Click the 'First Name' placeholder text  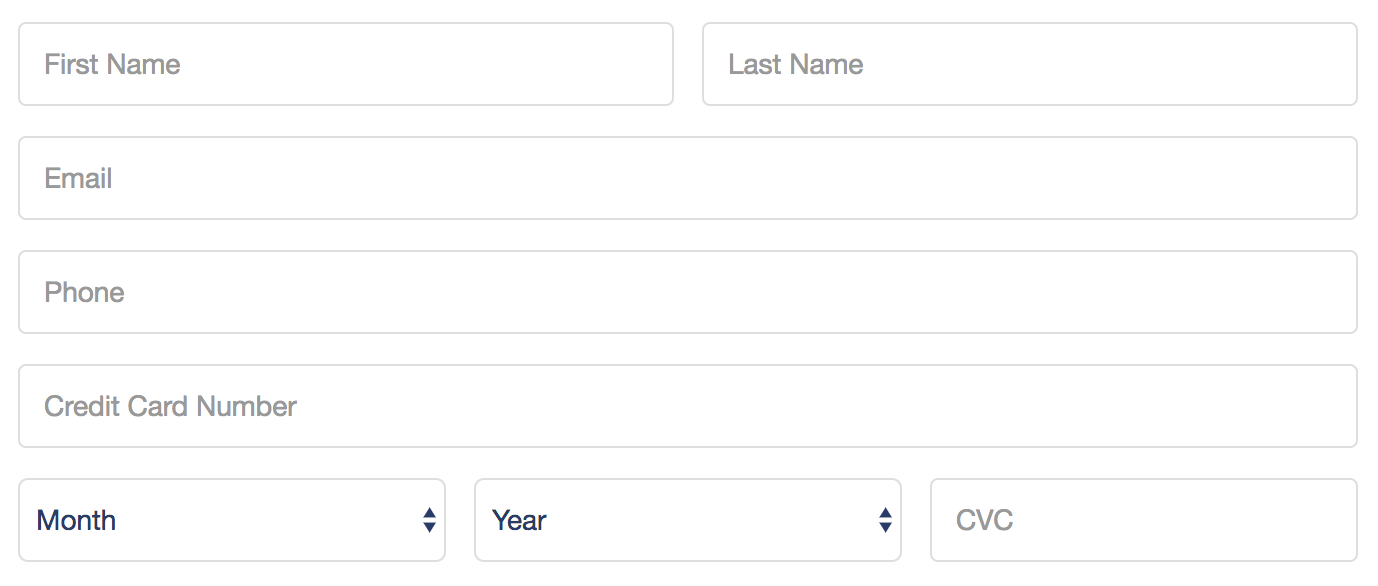(x=113, y=65)
